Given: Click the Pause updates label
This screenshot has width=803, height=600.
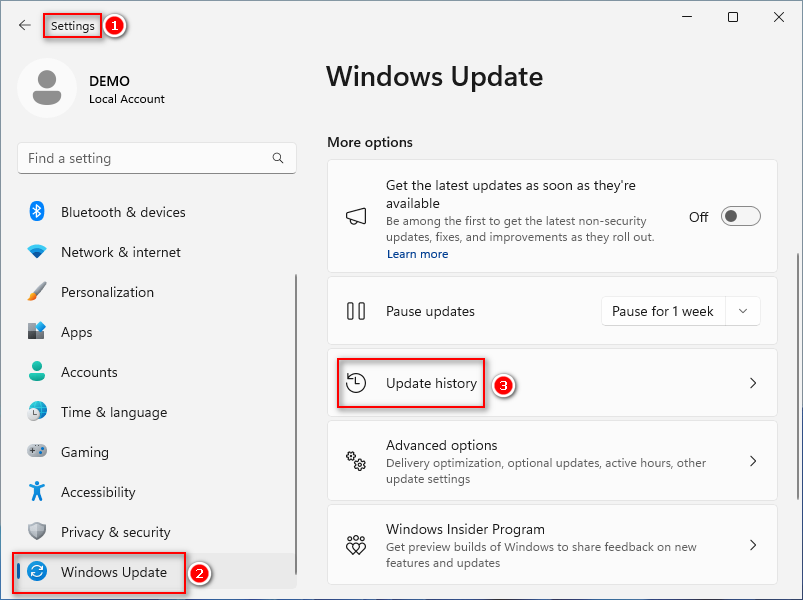Looking at the screenshot, I should [x=430, y=311].
